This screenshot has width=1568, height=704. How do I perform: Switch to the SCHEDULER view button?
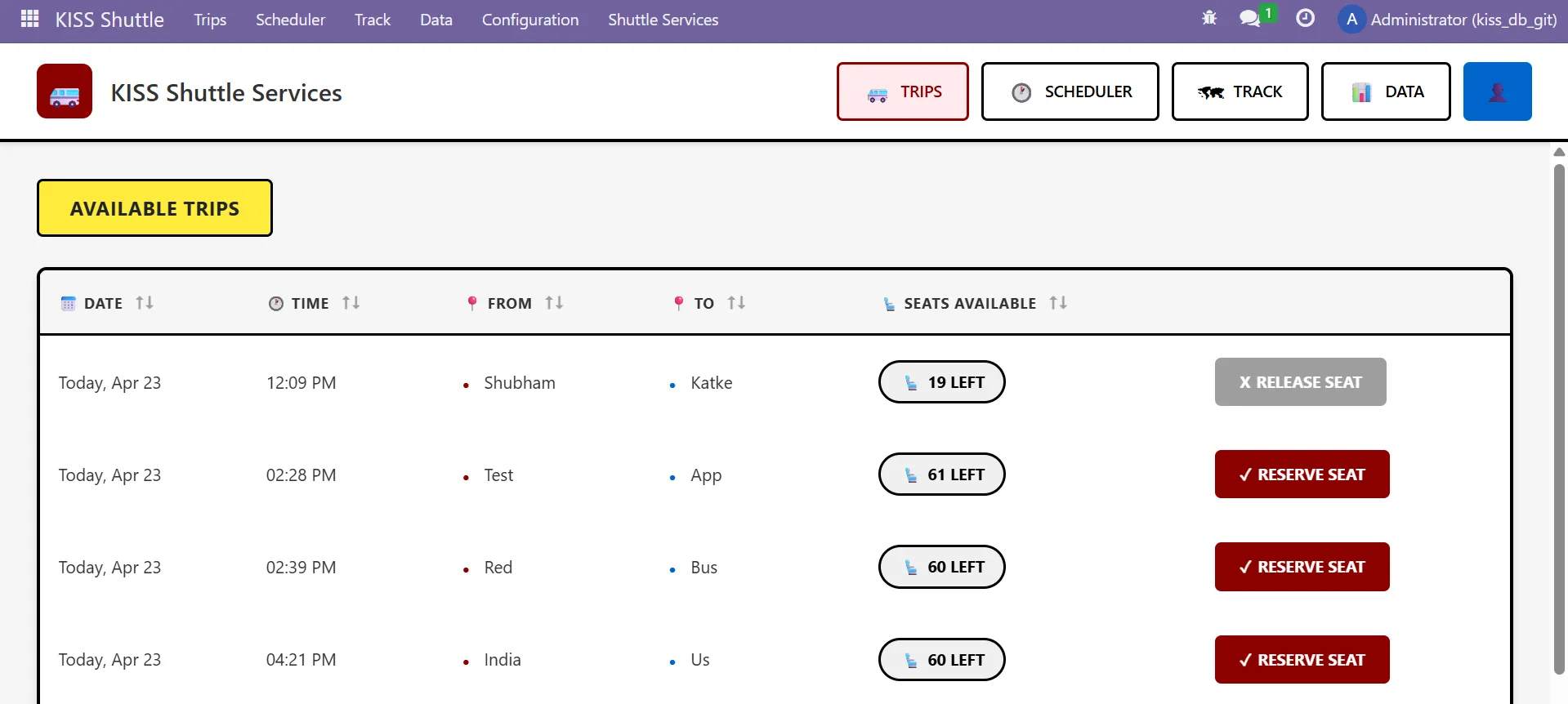1070,91
